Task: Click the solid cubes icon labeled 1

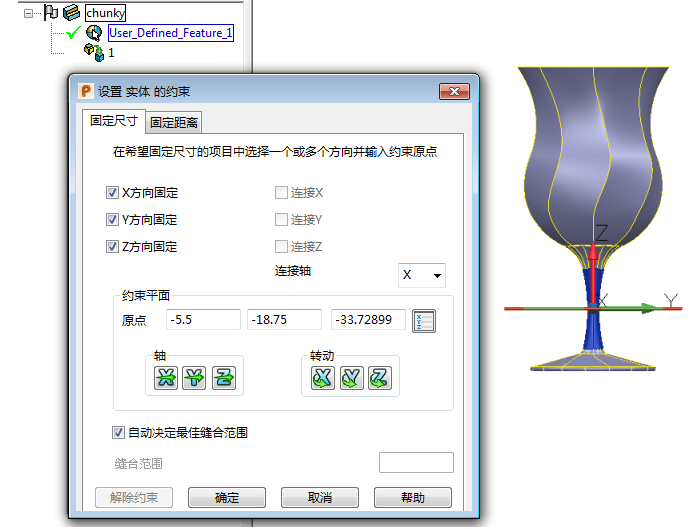Action: coord(94,53)
